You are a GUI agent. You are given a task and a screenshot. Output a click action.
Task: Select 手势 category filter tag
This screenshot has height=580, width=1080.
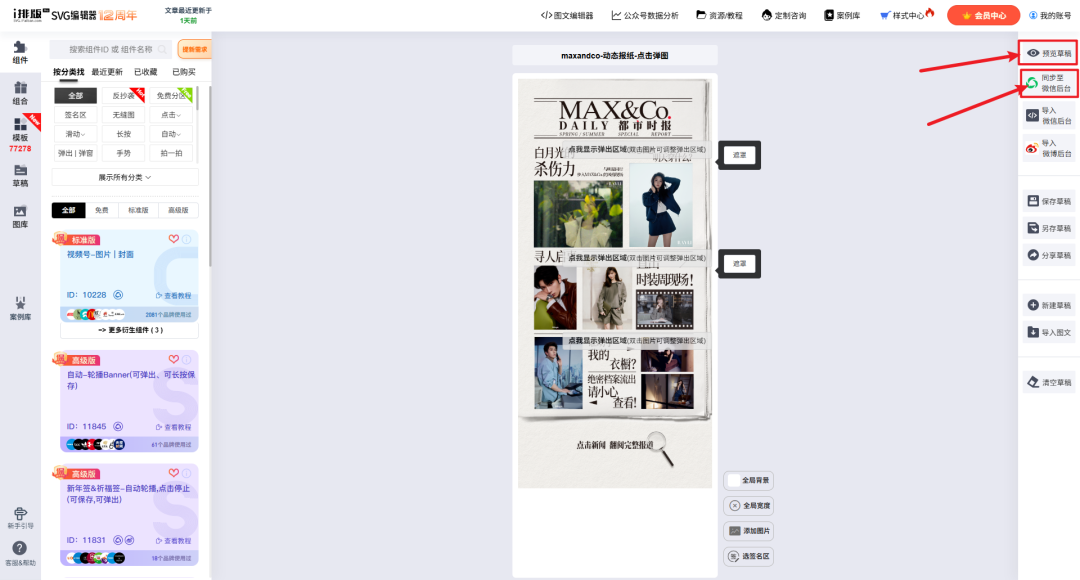pyautogui.click(x=123, y=154)
